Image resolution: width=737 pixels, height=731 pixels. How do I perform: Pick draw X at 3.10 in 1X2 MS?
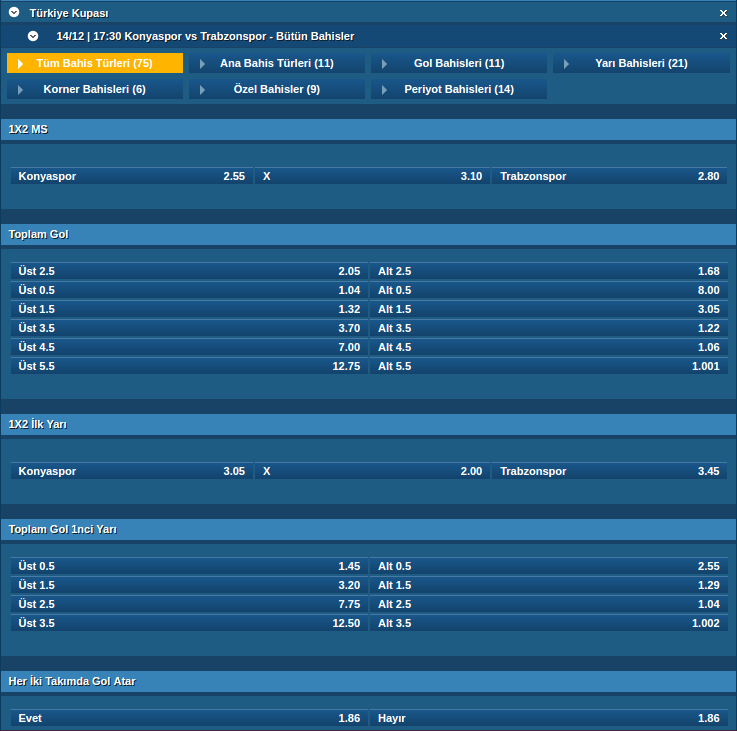pos(372,176)
